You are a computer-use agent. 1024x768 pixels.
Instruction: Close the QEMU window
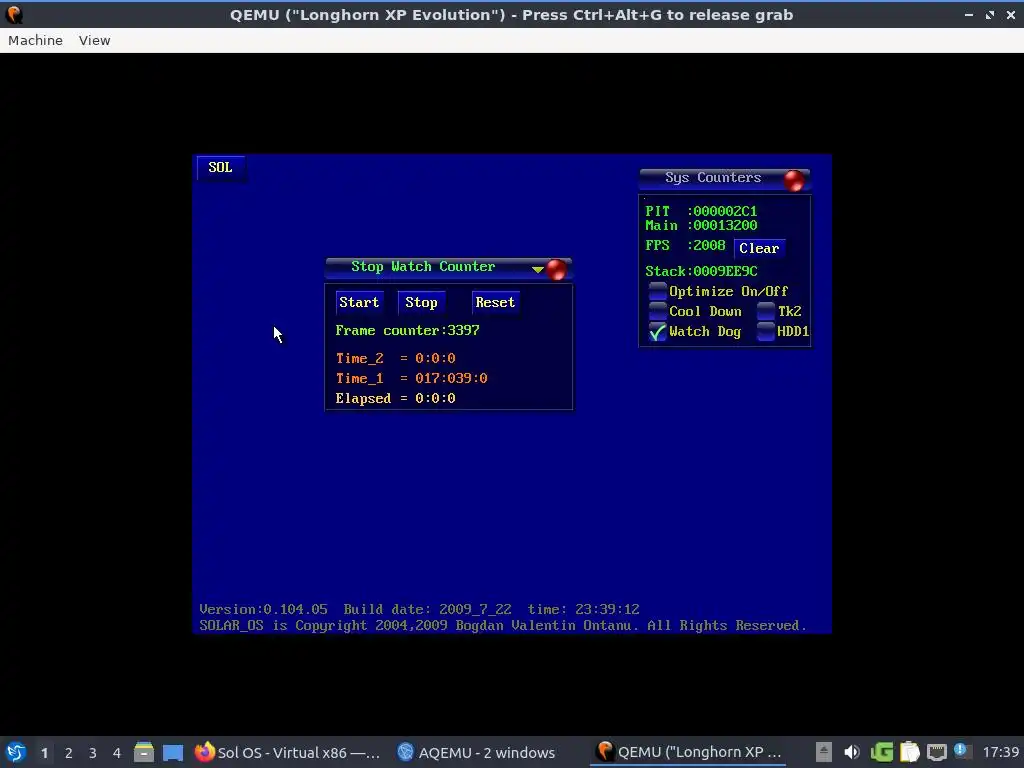(x=1010, y=14)
